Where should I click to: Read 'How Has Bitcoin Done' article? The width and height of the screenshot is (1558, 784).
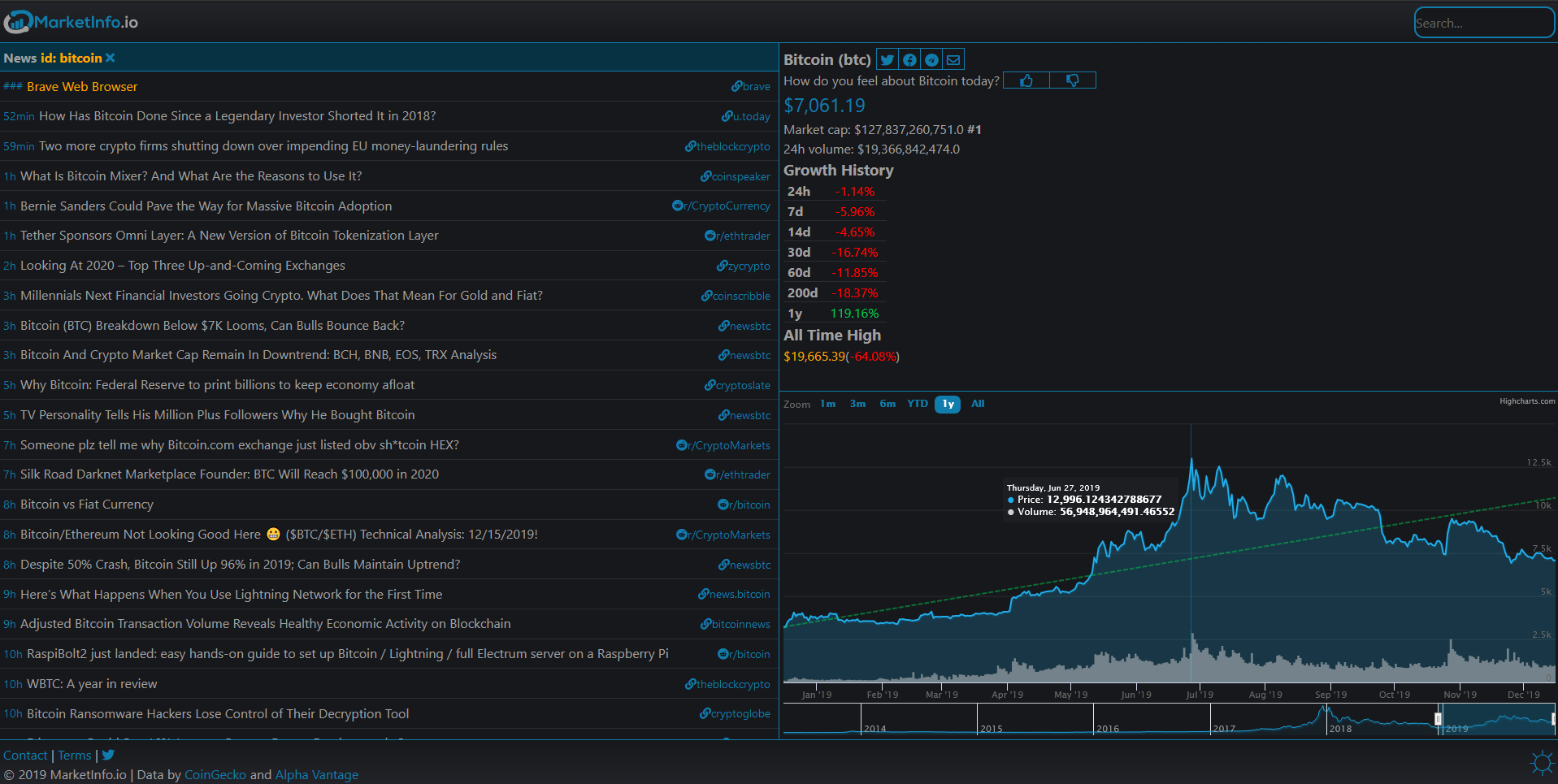coord(237,116)
